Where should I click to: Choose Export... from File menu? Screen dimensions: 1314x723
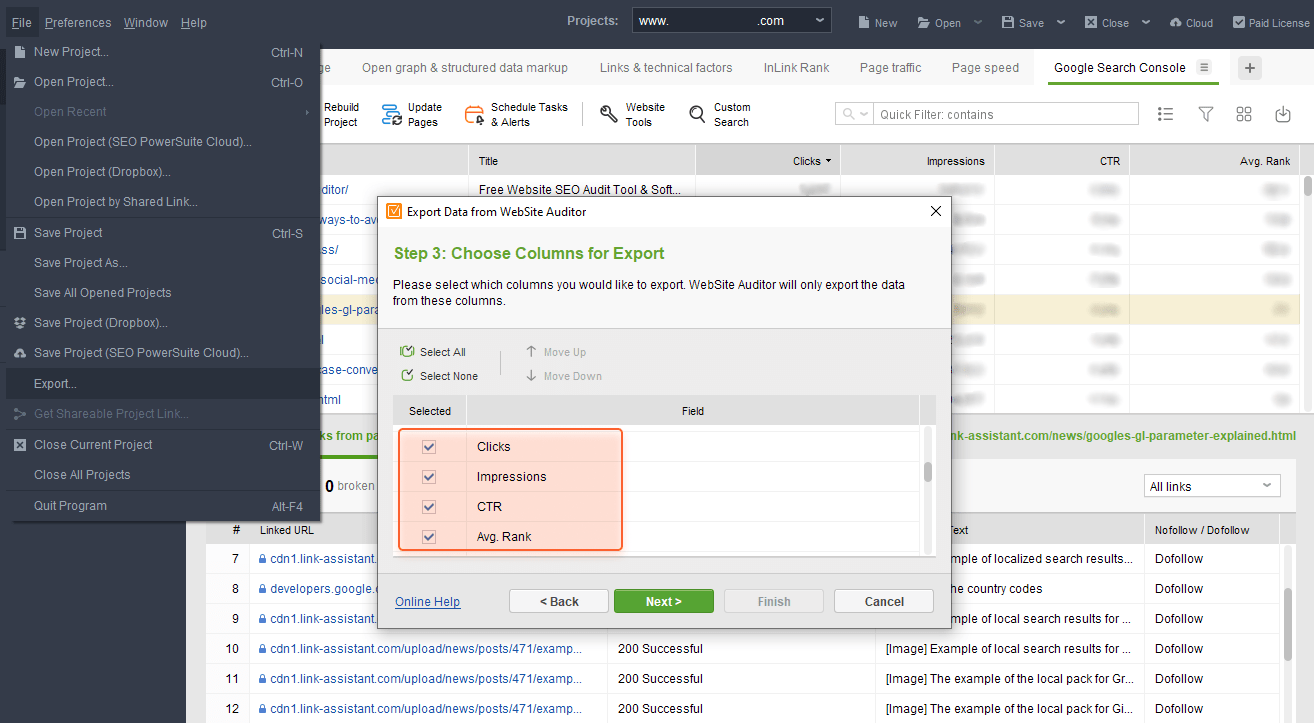tap(163, 383)
